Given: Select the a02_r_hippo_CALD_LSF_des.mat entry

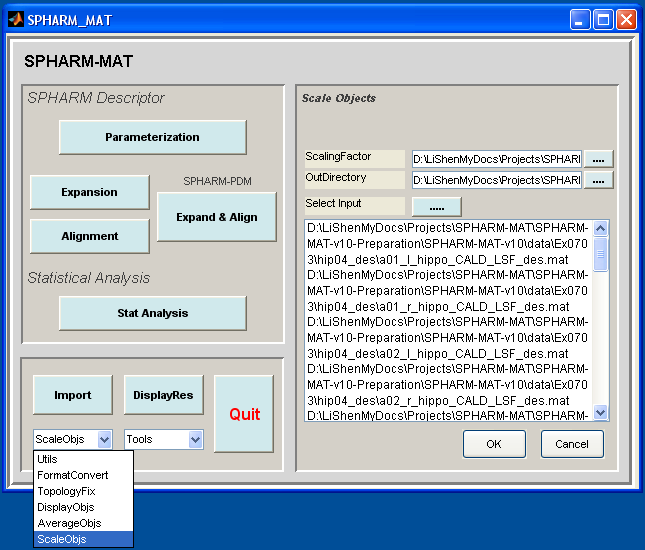Looking at the screenshot, I should (x=448, y=384).
